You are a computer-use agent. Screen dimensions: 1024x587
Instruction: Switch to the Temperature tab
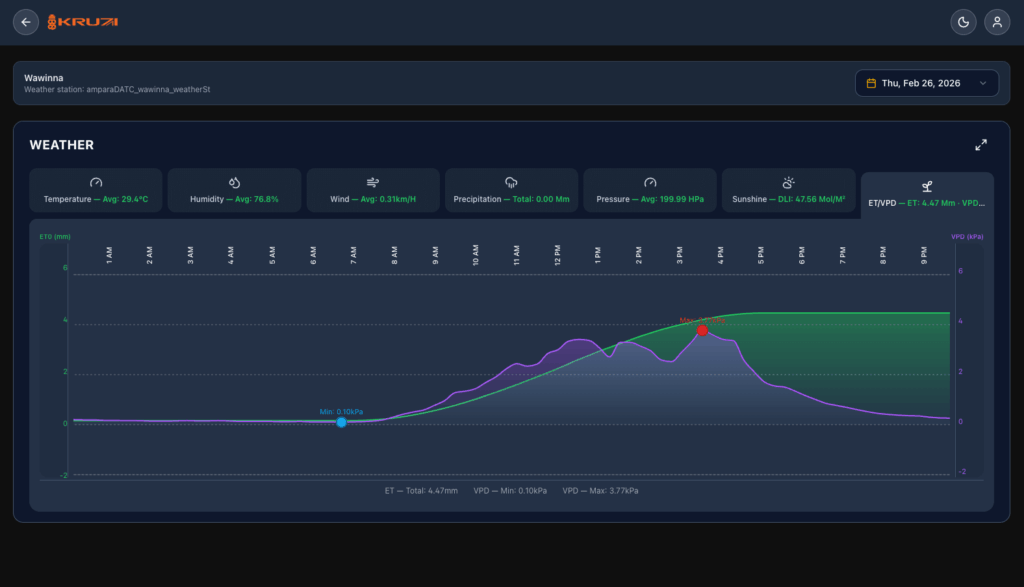tap(96, 191)
